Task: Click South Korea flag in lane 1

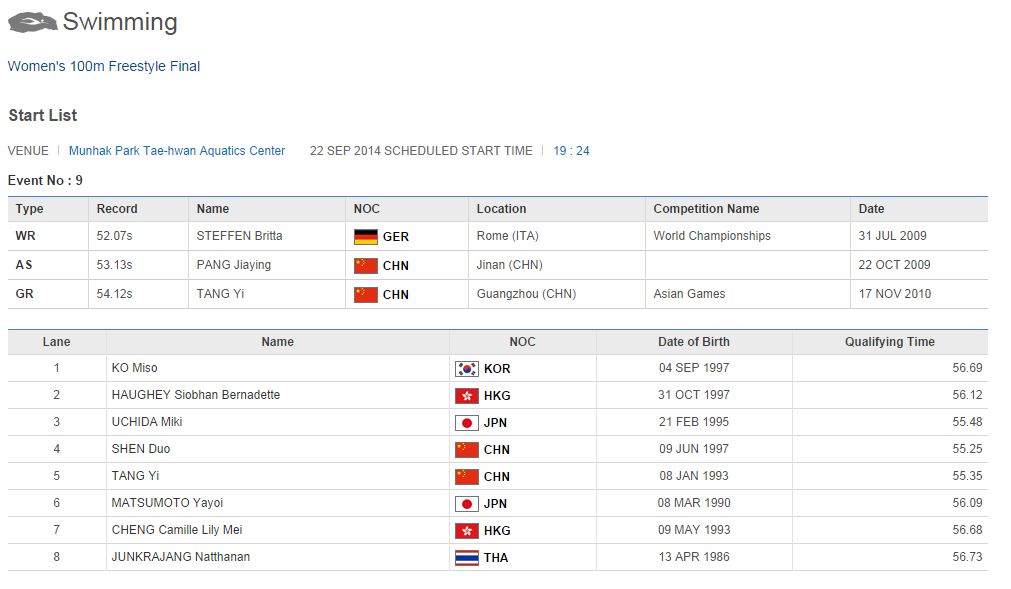Action: pos(466,369)
